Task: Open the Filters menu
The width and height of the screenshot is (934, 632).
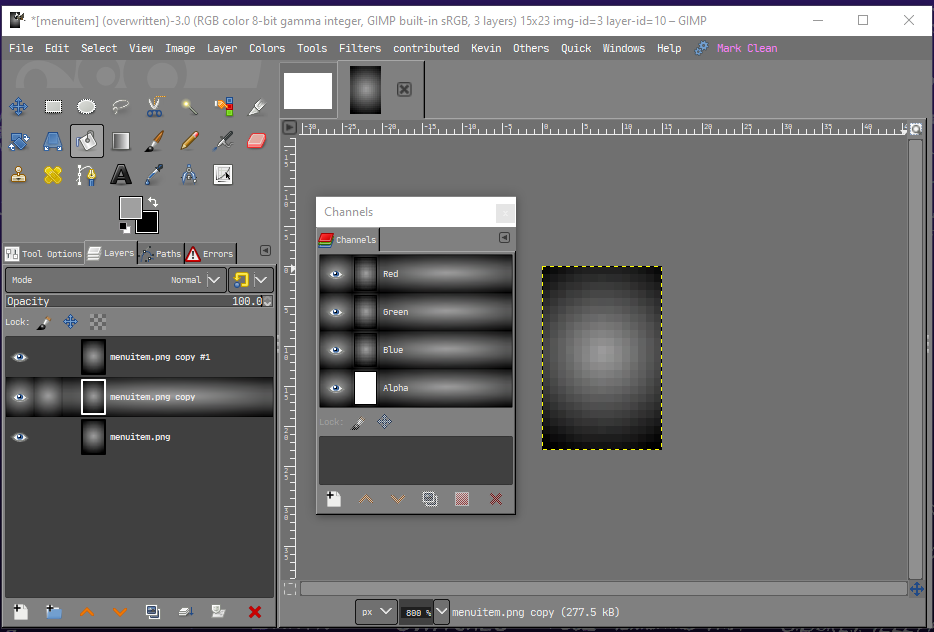Action: pos(359,48)
